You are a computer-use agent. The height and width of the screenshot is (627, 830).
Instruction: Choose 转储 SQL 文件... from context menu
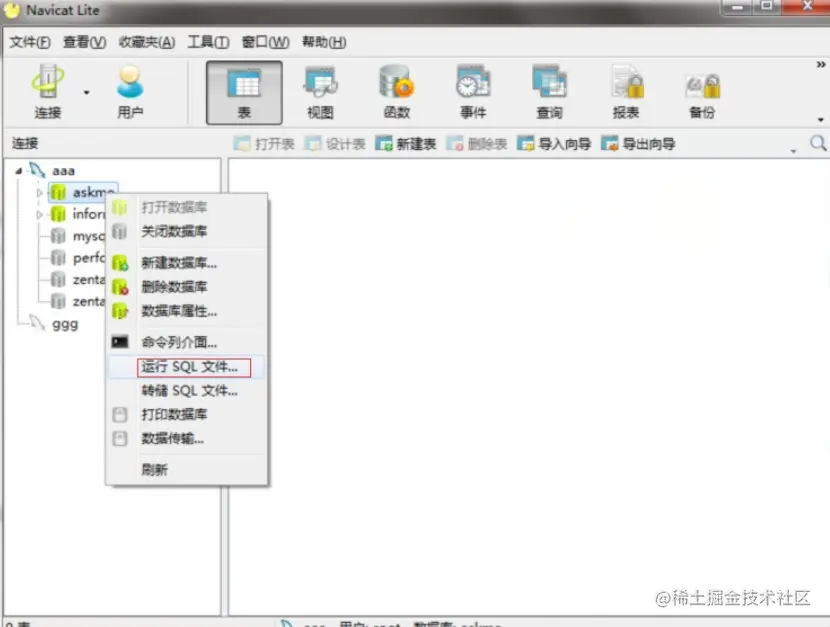186,390
